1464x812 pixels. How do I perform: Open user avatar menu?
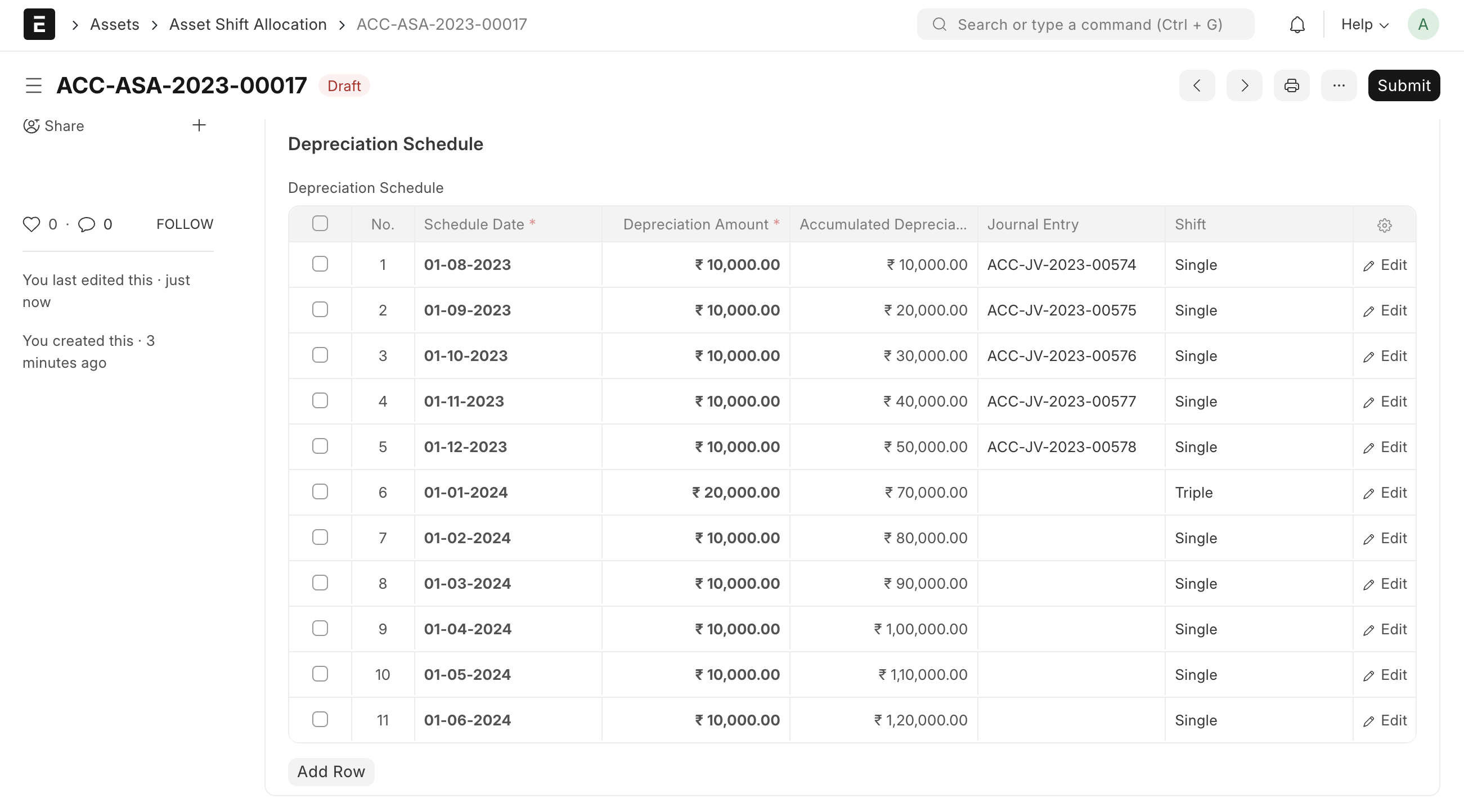[x=1422, y=24]
